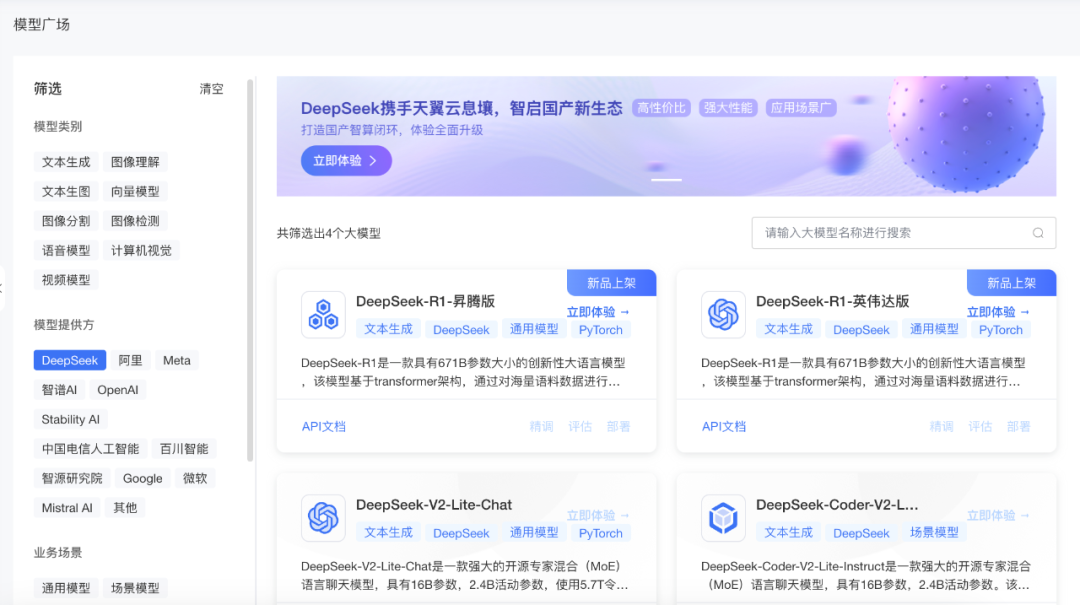The width and height of the screenshot is (1080, 605).
Task: Click PyTorch tag on DeepSeek-V2-Lite-Chat
Action: (x=601, y=533)
